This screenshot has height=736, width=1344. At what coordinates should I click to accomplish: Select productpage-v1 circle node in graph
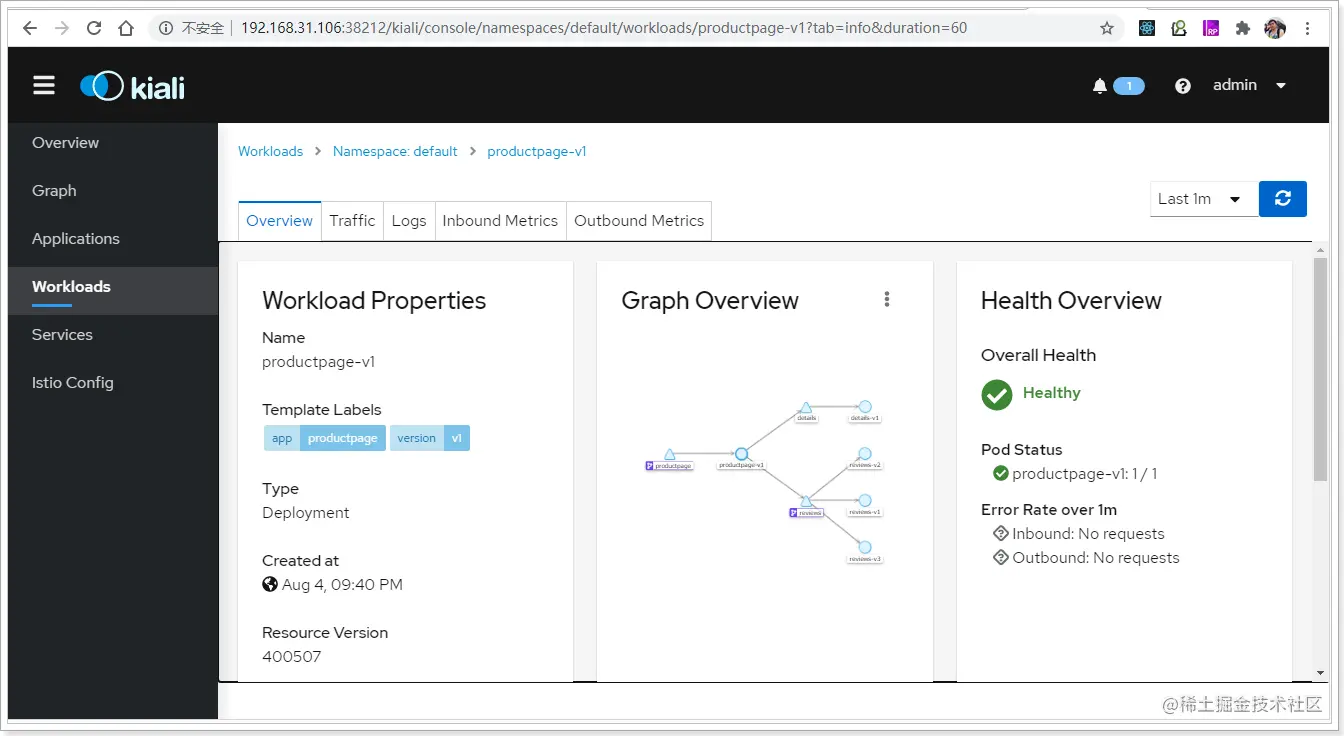tap(741, 454)
